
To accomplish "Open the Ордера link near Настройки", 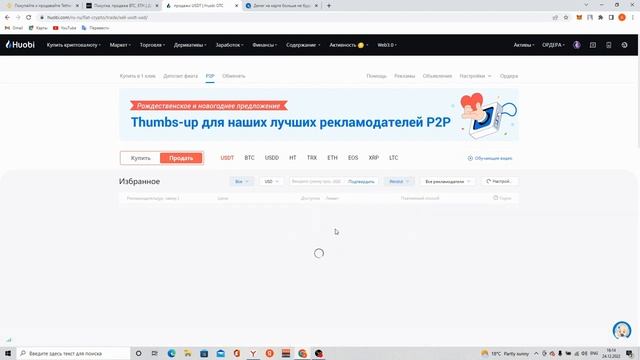I will (x=509, y=76).
